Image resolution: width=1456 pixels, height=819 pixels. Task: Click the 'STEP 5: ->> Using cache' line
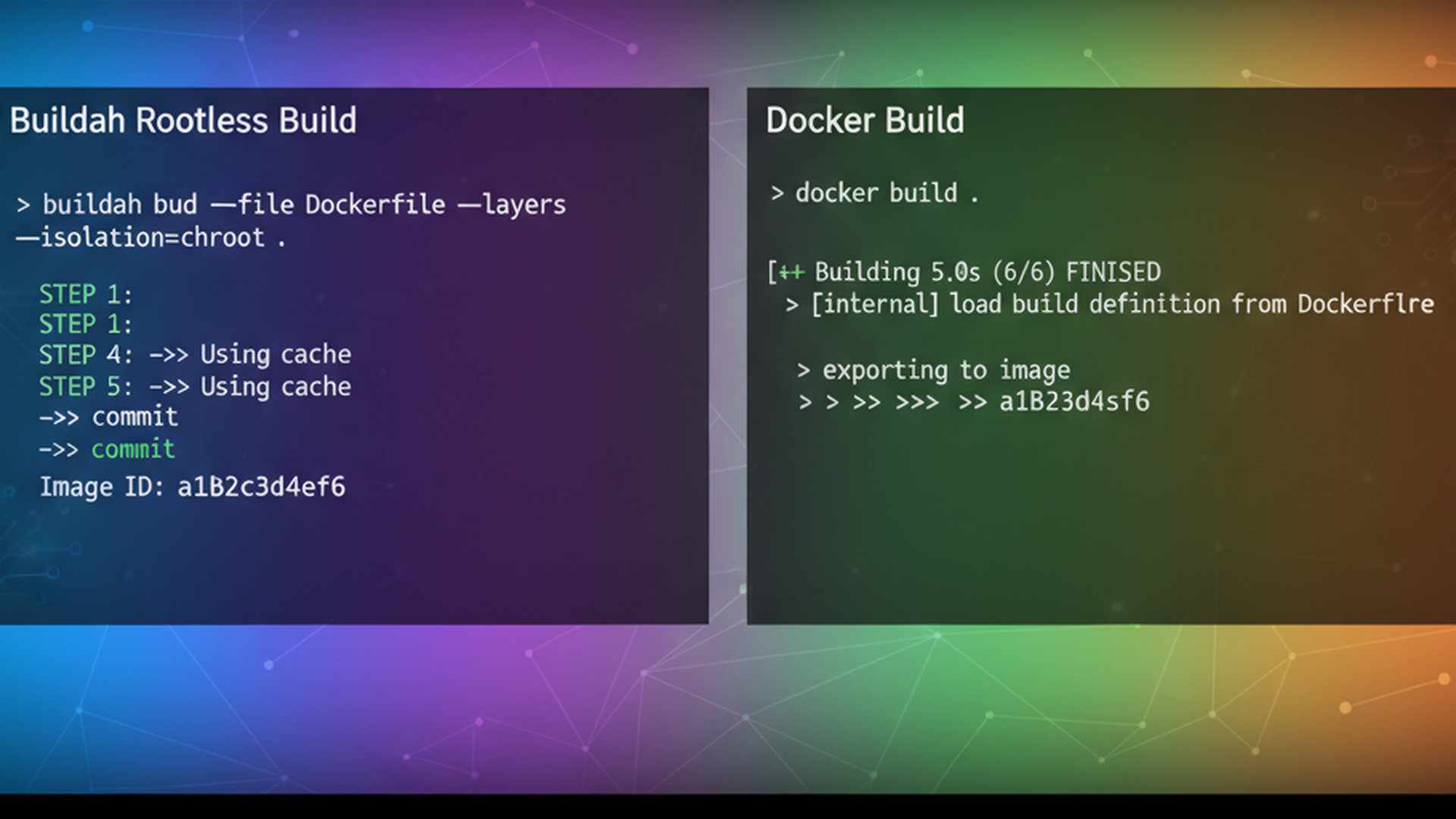click(195, 387)
